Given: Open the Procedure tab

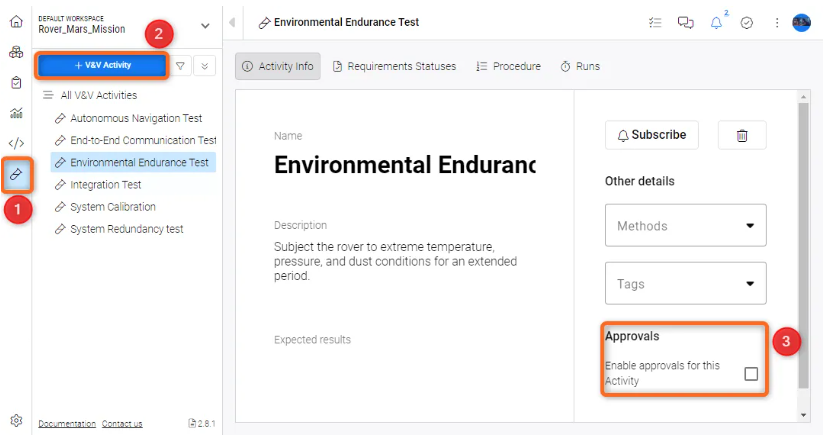Looking at the screenshot, I should pyautogui.click(x=508, y=66).
